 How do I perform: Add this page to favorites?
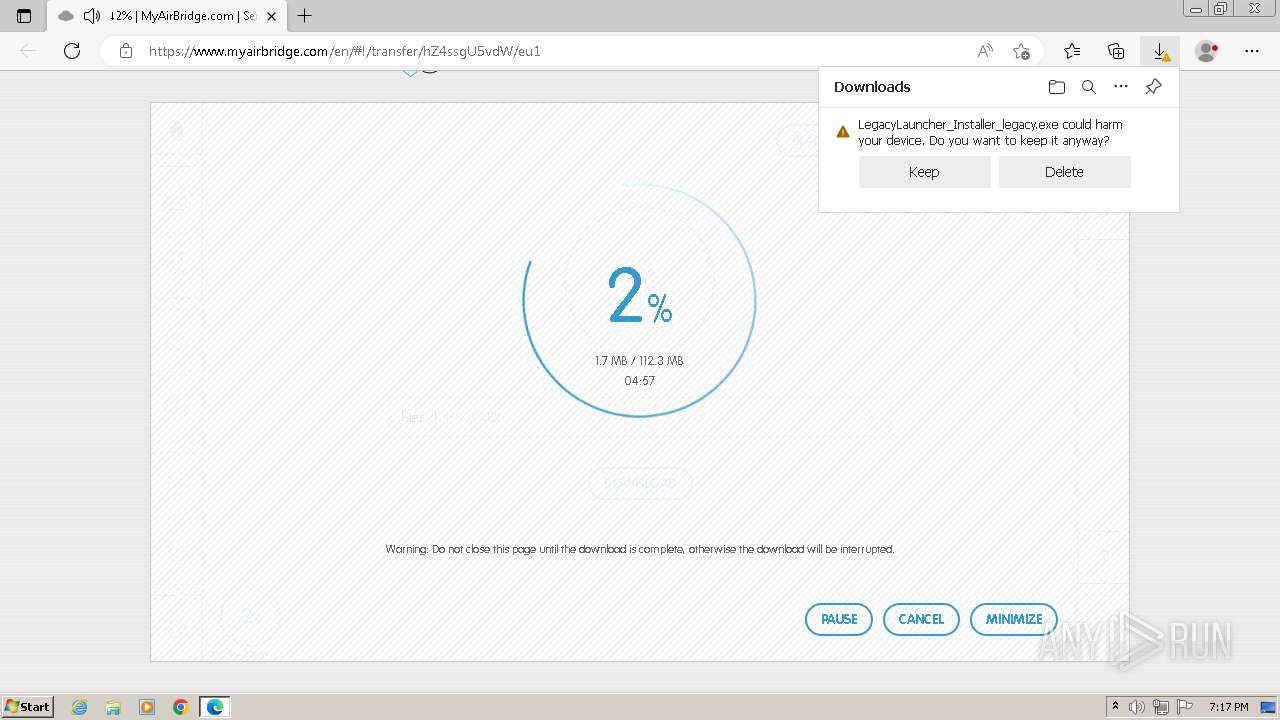tap(1021, 51)
